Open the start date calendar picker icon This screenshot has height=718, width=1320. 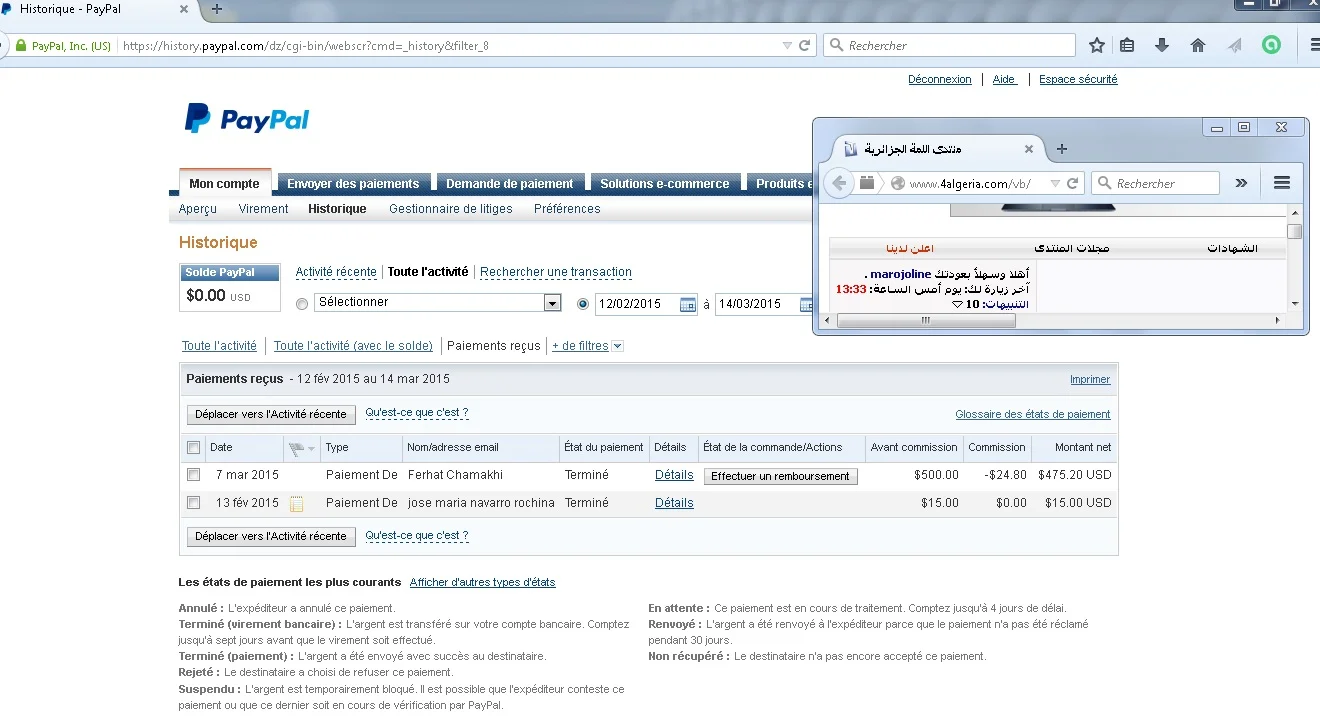pos(688,304)
